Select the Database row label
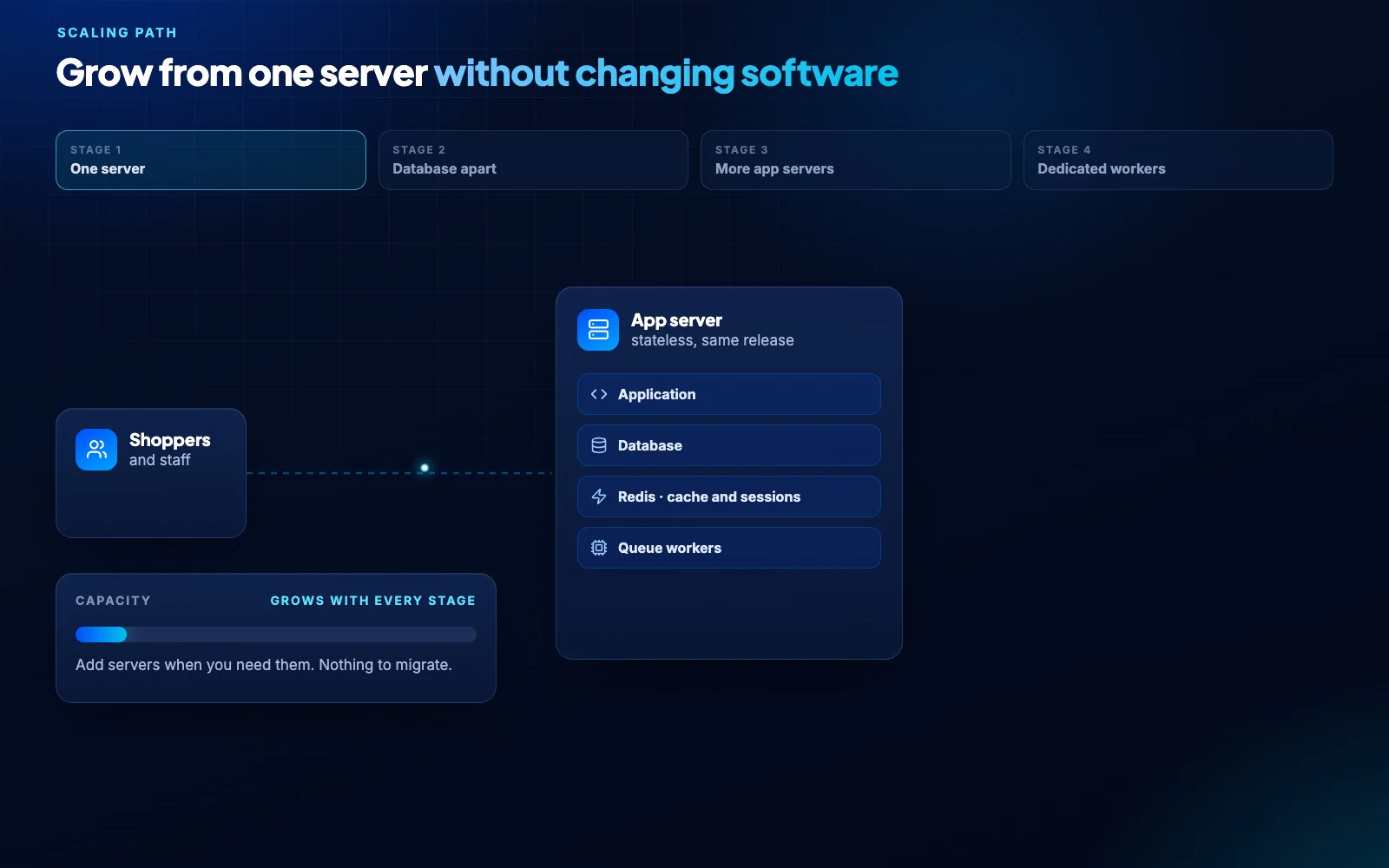Screen dimensions: 1389x868 (x=650, y=445)
